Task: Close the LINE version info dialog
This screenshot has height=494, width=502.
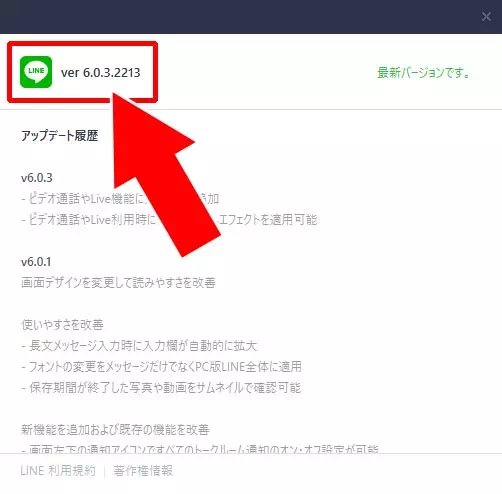Action: click(486, 16)
